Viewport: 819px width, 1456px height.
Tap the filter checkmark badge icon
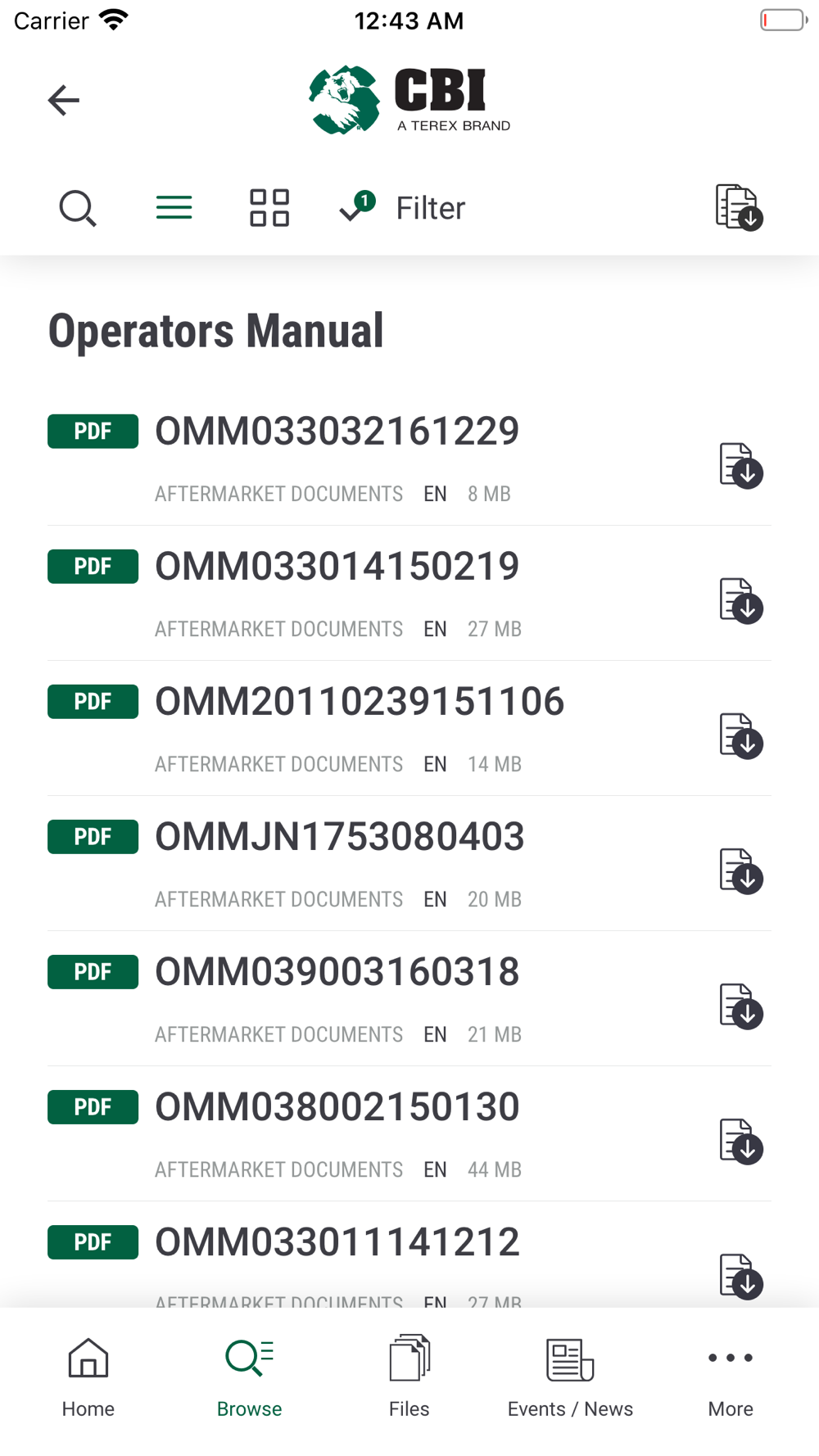pyautogui.click(x=357, y=206)
